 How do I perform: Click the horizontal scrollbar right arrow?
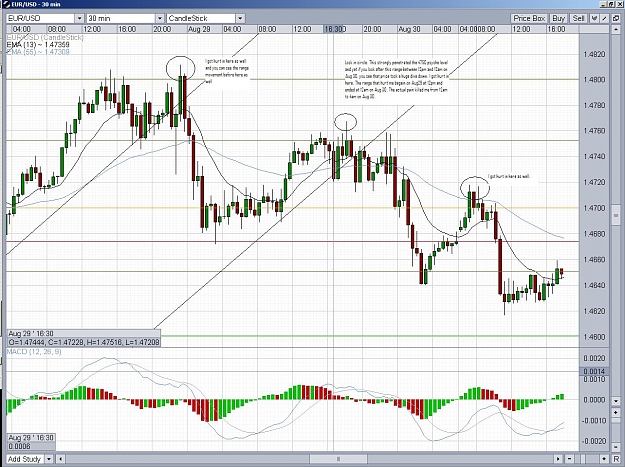[x=558, y=459]
